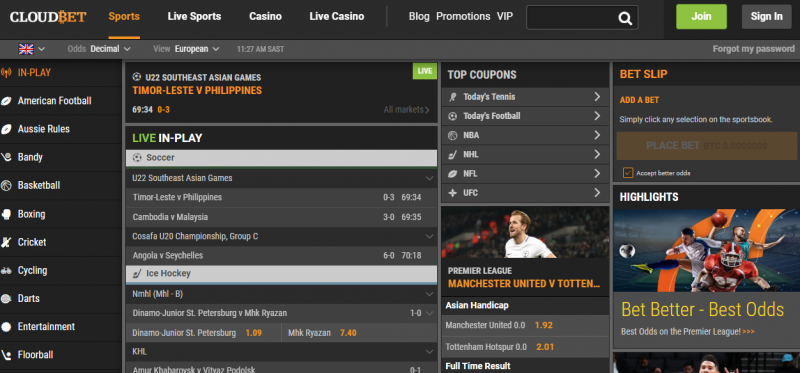Open the Promotions menu link

tap(463, 16)
